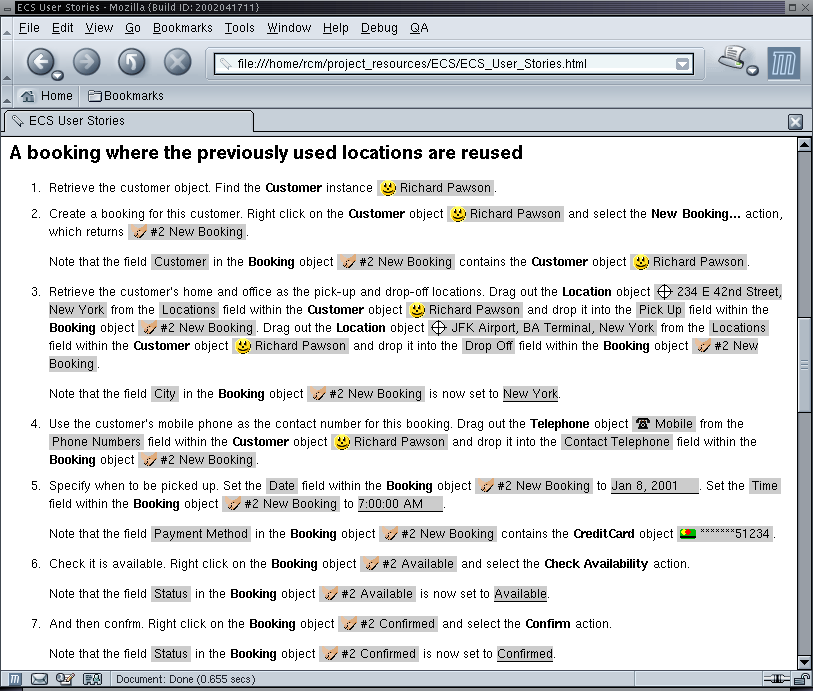
Task: Open the Print button dropdown arrow
Action: tap(752, 70)
